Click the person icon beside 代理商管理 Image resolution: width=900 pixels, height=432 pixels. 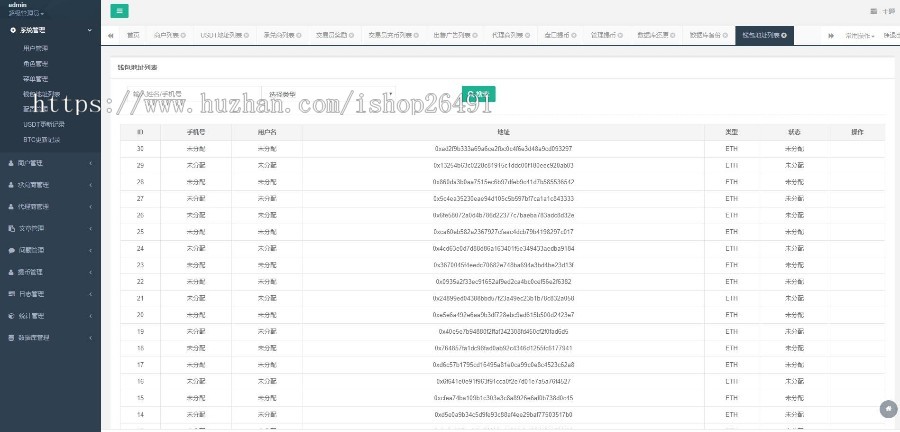(x=11, y=207)
